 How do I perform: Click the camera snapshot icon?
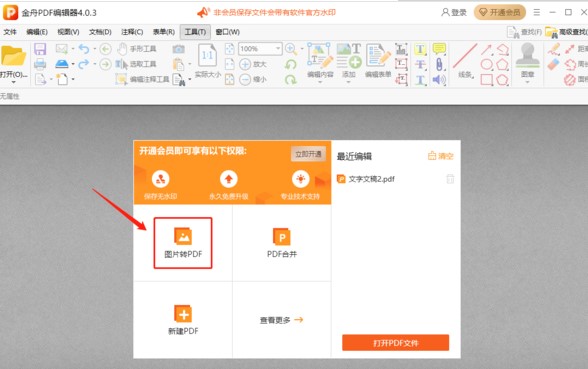pos(178,49)
